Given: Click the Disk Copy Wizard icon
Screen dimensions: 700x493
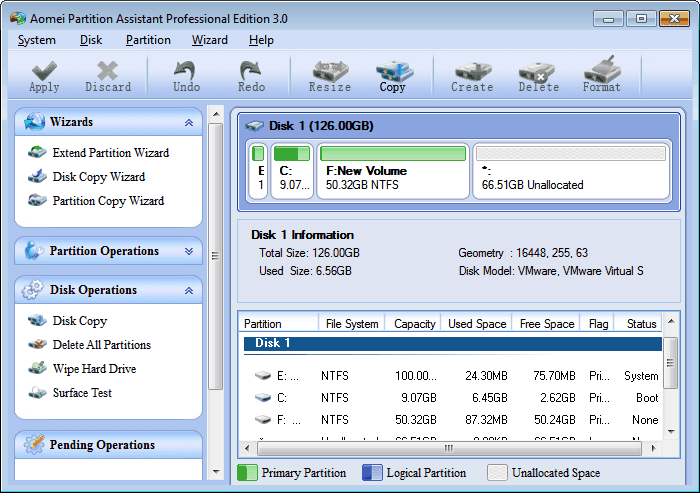Looking at the screenshot, I should 37,176.
